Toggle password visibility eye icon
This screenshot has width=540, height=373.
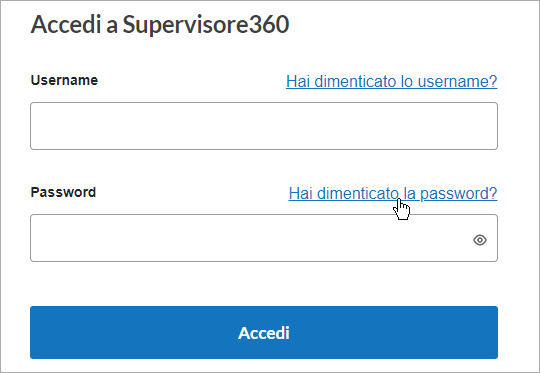[480, 240]
